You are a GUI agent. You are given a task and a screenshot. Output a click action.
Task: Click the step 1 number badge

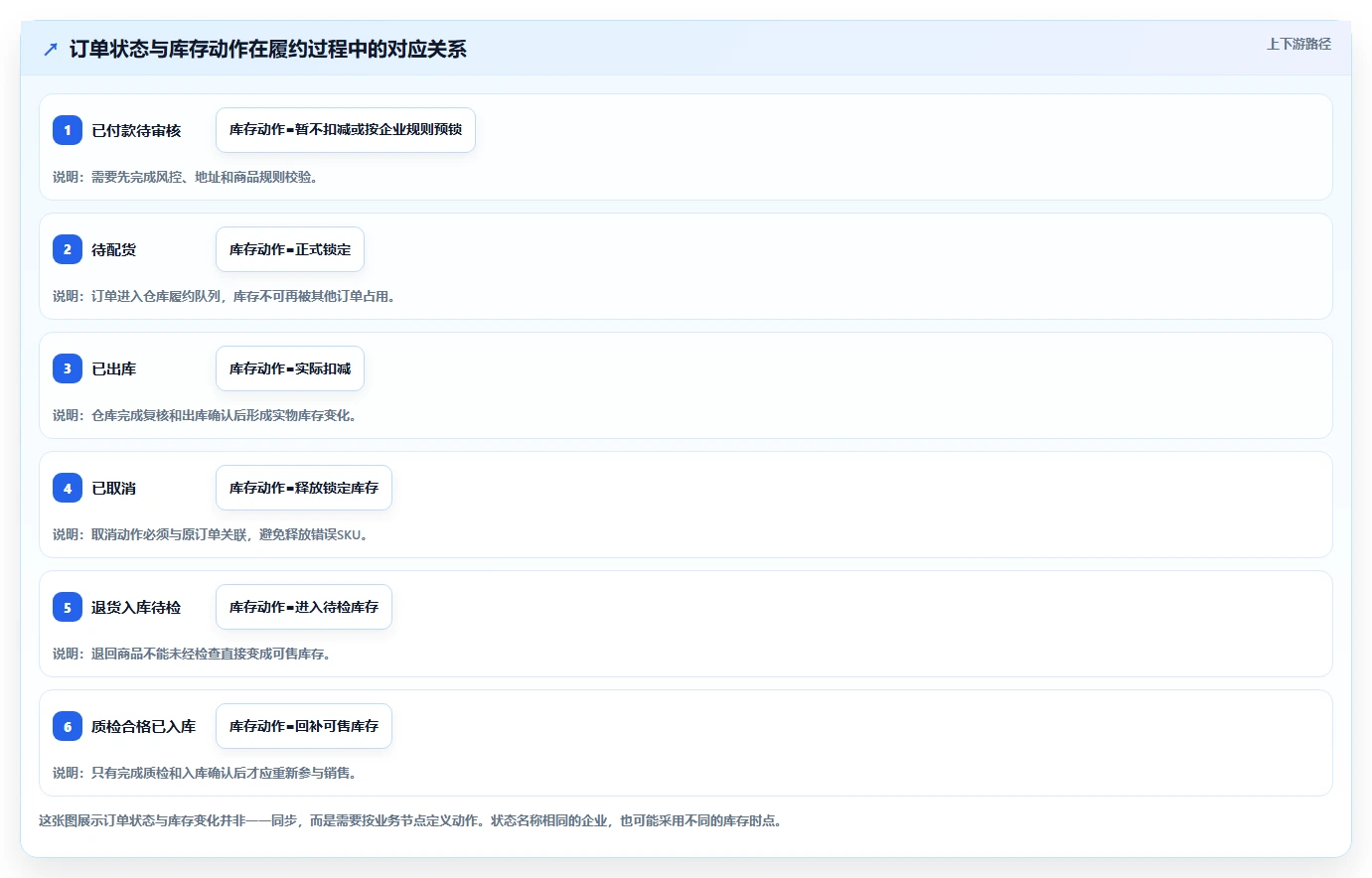pos(68,130)
